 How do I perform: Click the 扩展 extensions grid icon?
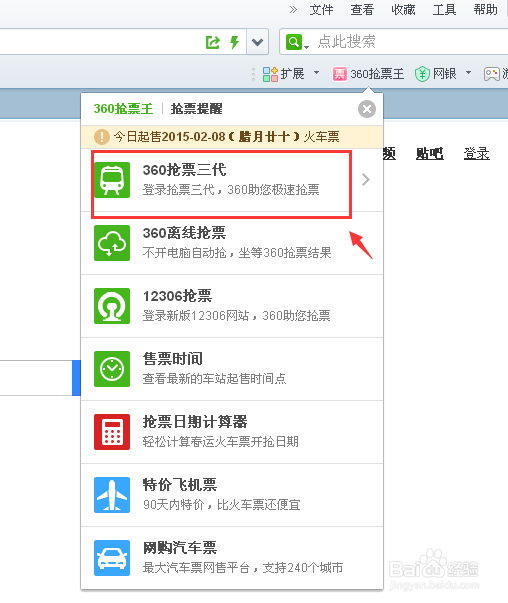tap(270, 74)
